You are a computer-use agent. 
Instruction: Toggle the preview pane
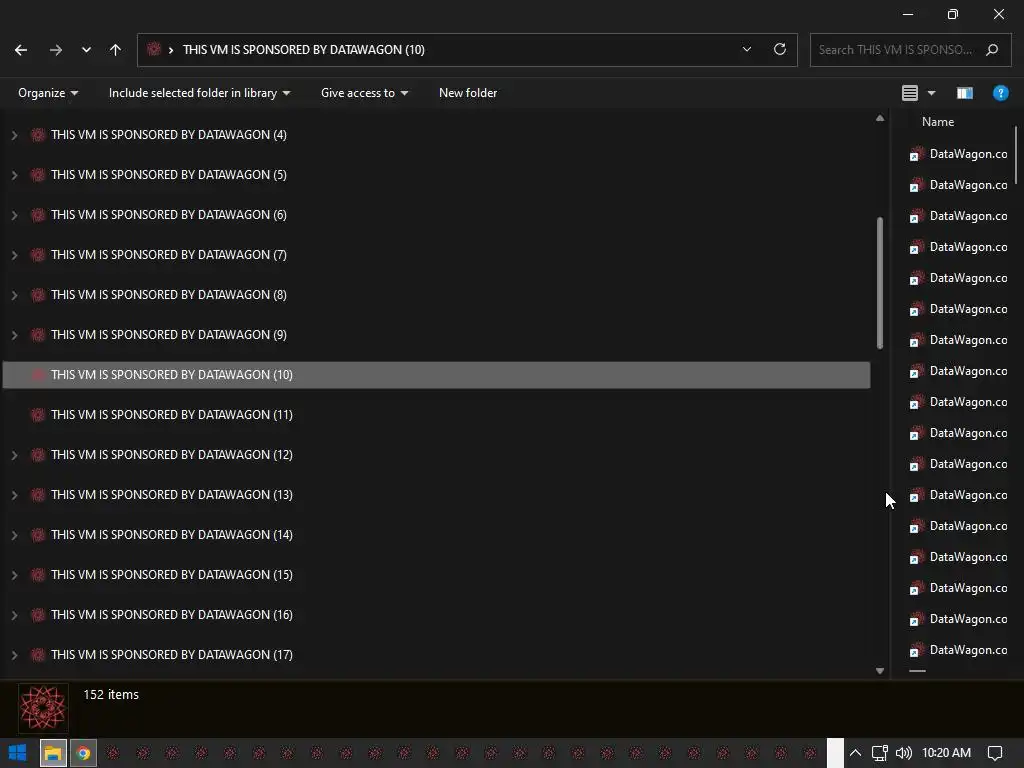coord(965,93)
